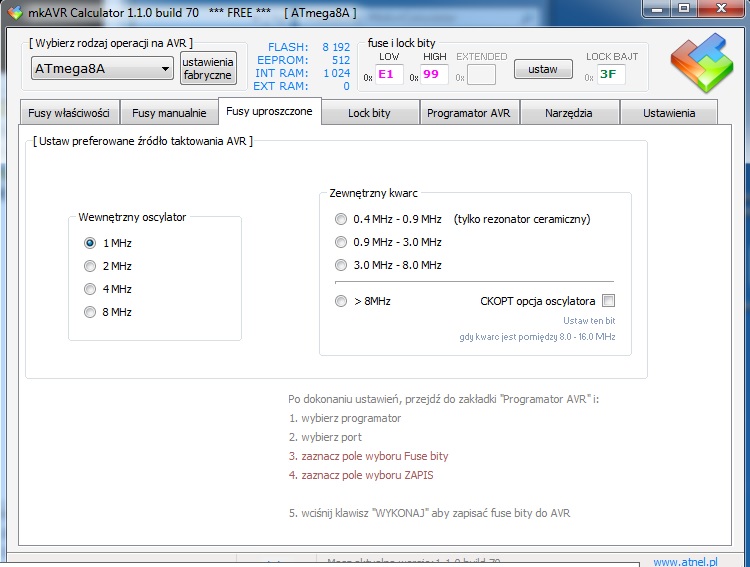Screen dimensions: 750x567
Task: Maximize the mkAVR Calculator window
Action: click(684, 9)
